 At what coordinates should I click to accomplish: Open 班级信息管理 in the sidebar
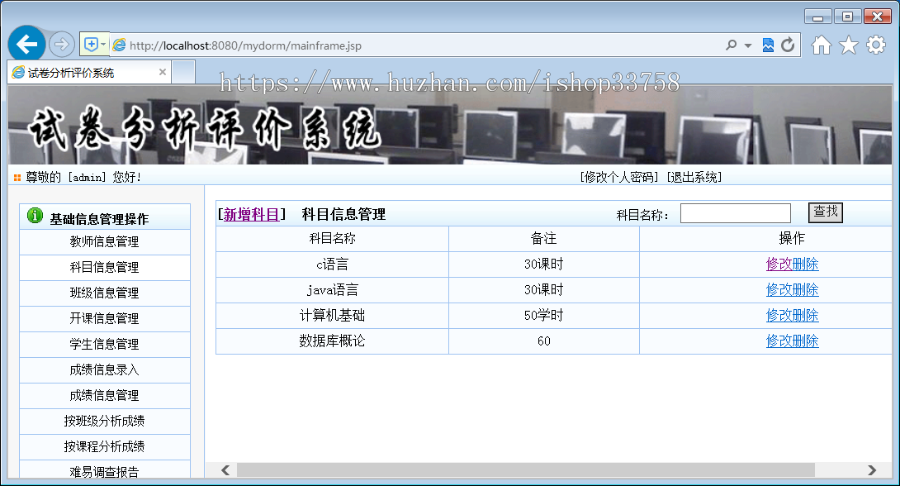[x=104, y=293]
